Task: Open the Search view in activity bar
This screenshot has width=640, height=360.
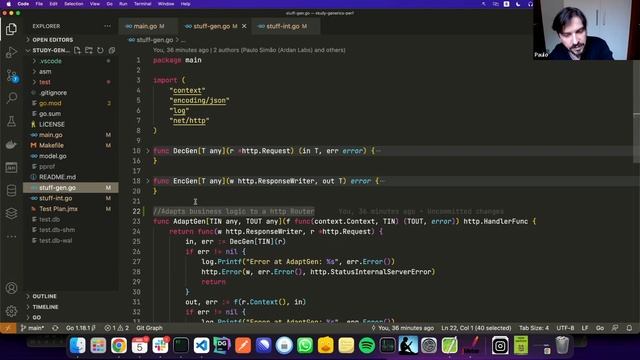Action: point(11,98)
